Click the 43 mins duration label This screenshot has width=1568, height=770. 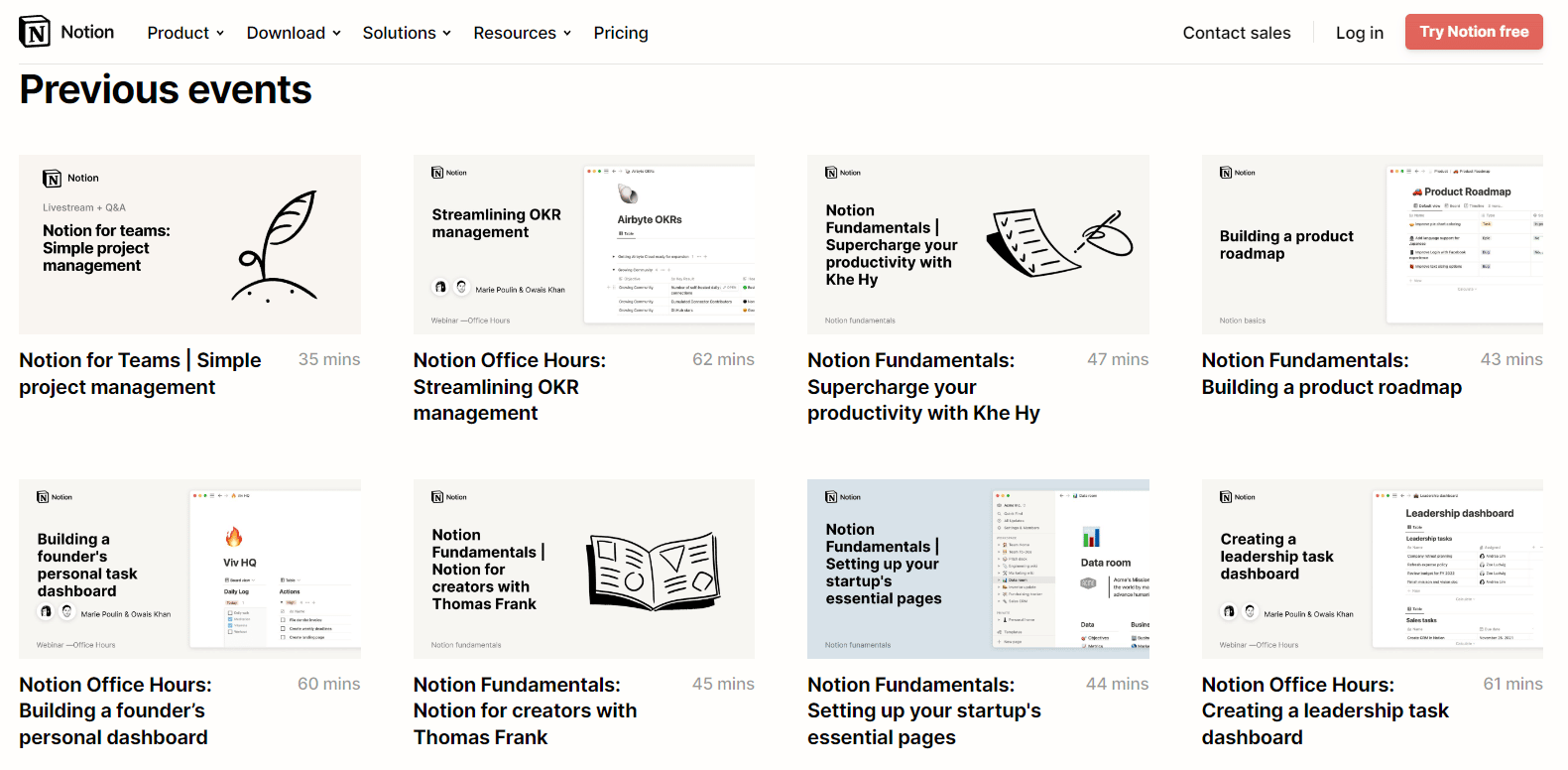[1511, 359]
